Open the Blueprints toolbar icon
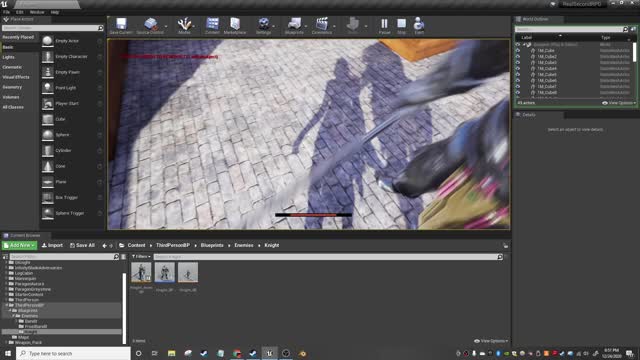Image resolution: width=640 pixels, height=360 pixels. click(294, 26)
